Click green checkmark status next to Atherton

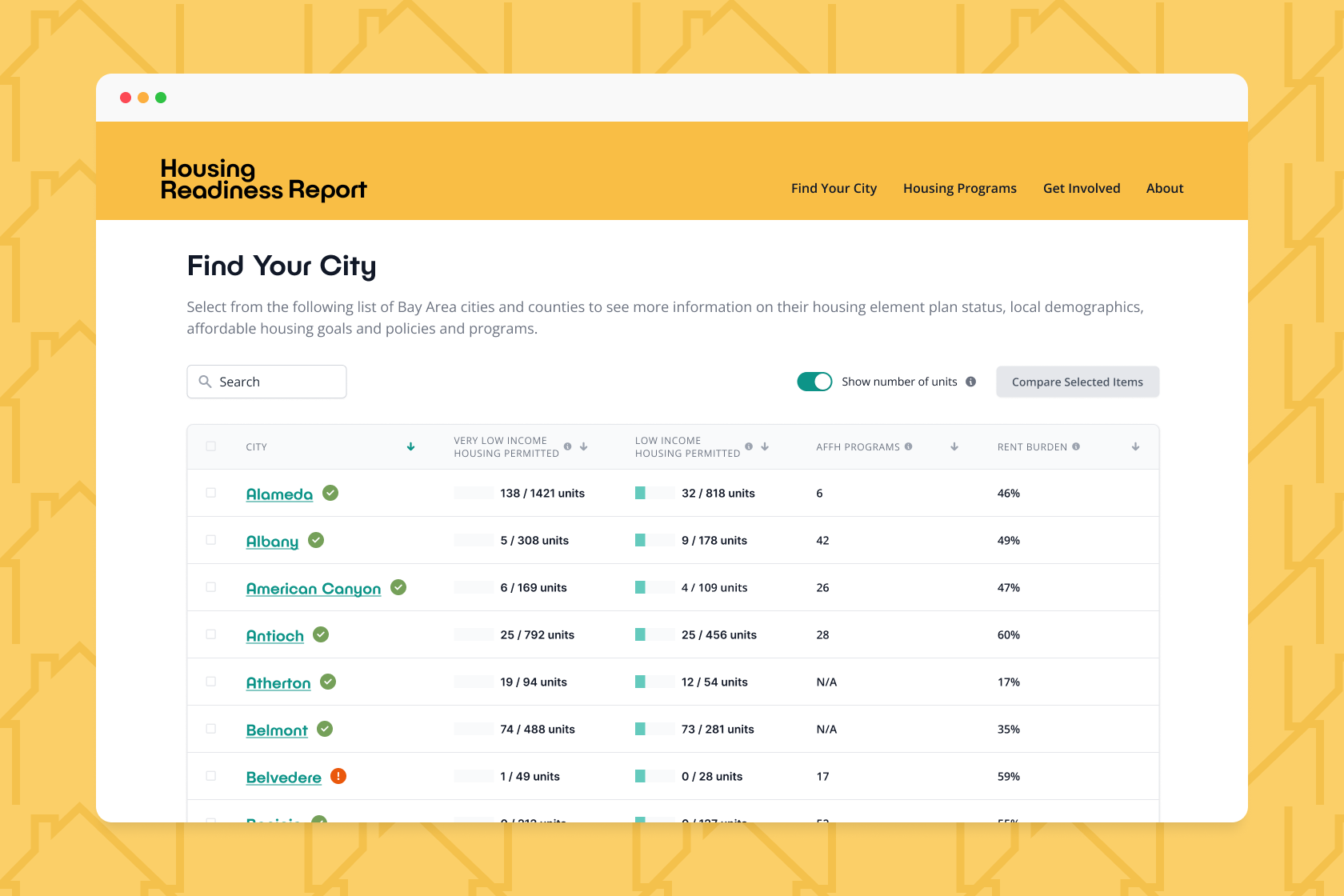point(328,682)
